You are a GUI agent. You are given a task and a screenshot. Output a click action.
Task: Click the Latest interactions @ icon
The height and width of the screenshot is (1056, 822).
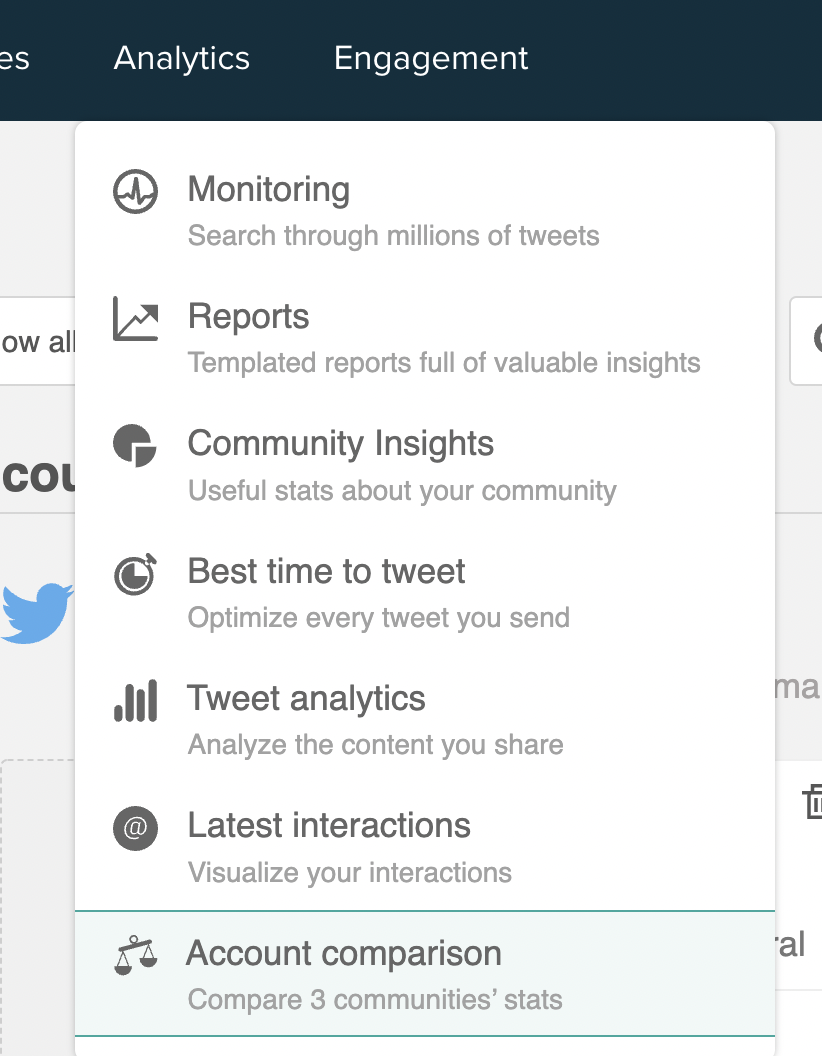click(x=135, y=828)
